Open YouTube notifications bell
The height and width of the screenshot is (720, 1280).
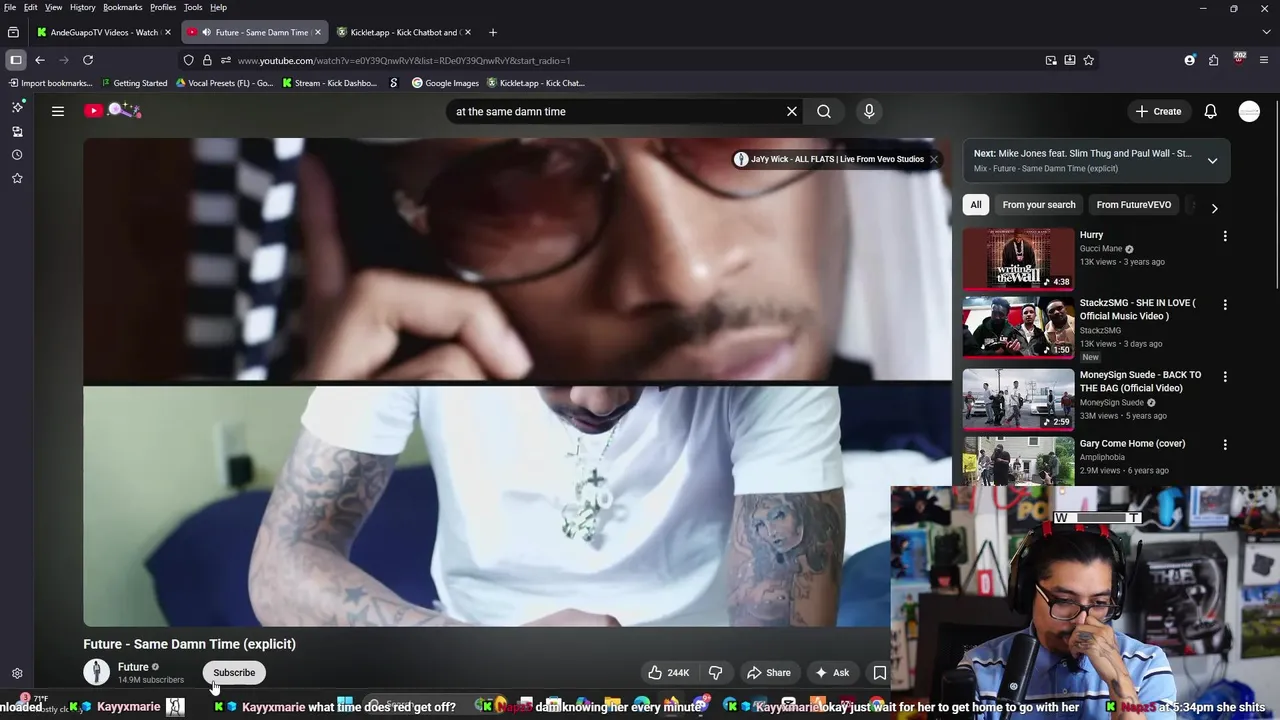pyautogui.click(x=1210, y=111)
